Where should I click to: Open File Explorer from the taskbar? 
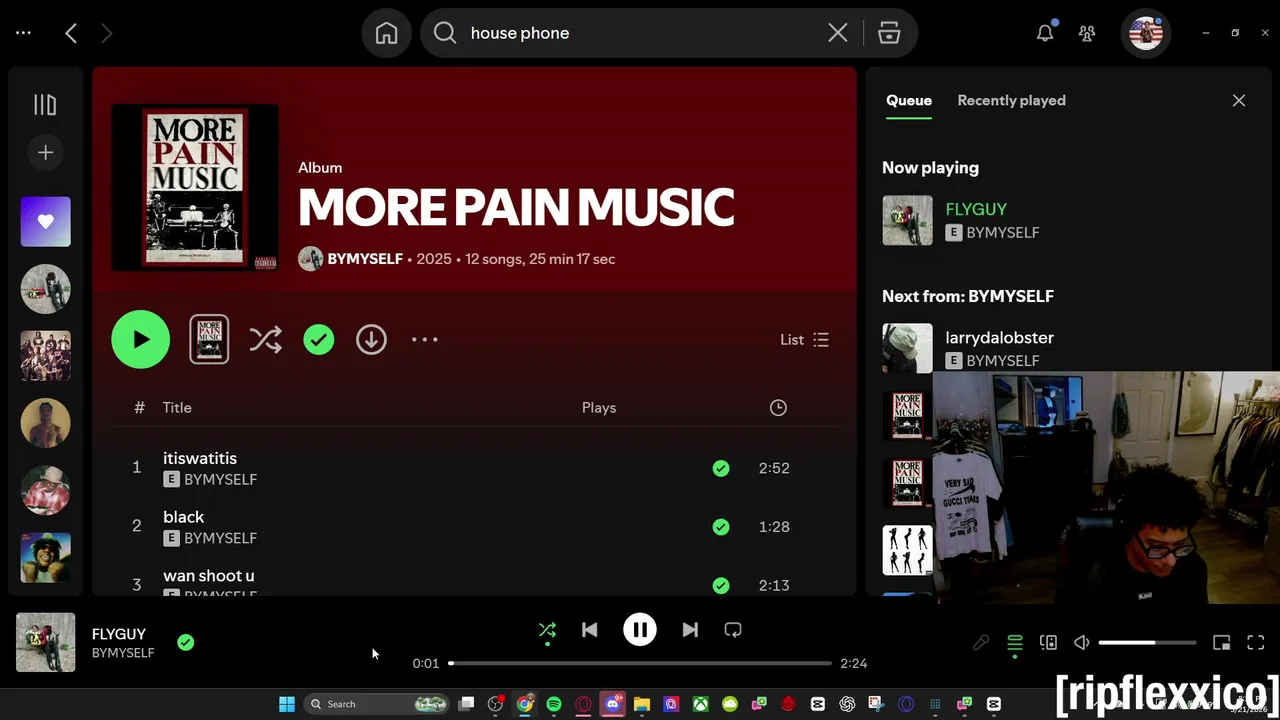pos(642,704)
